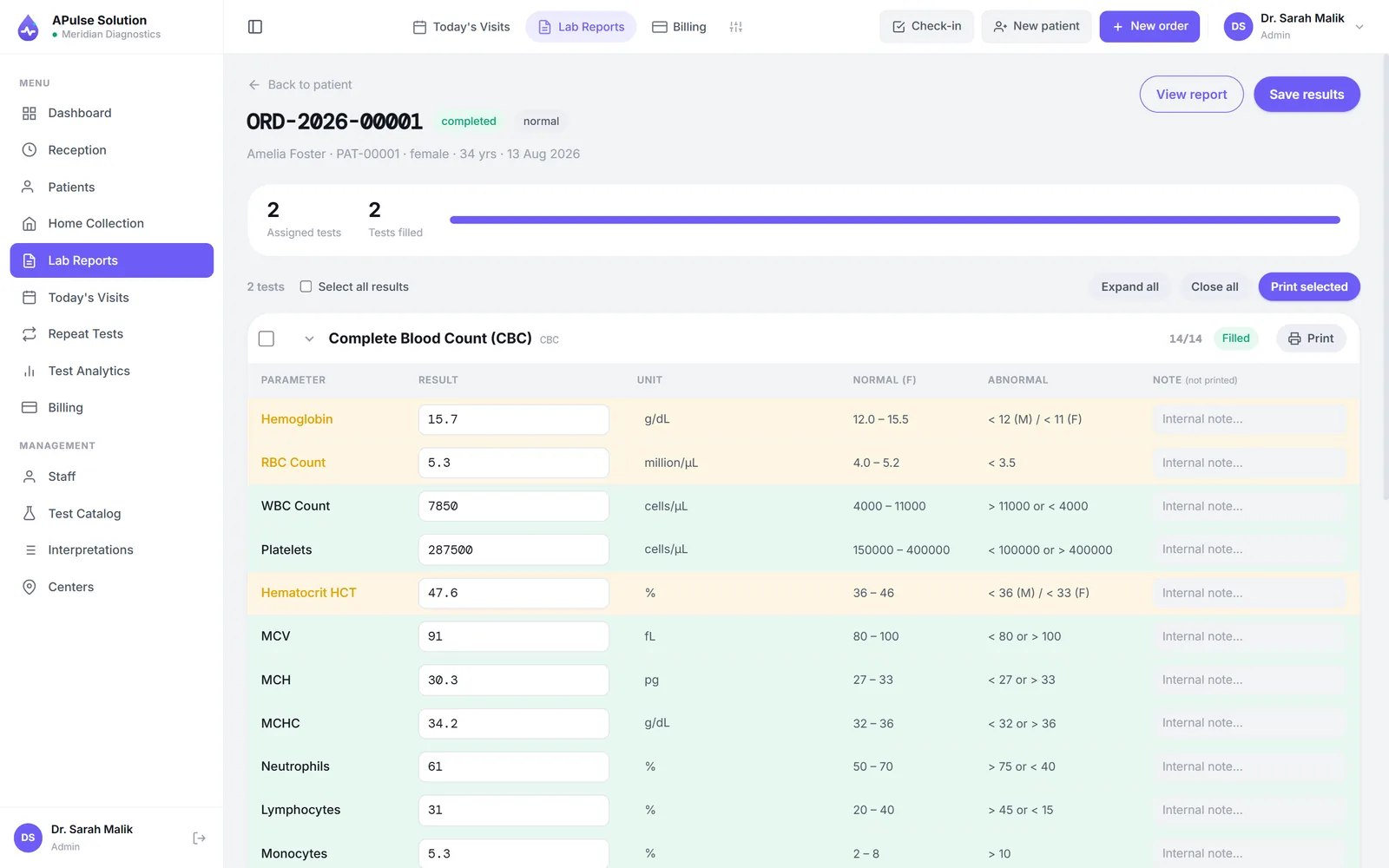1389x868 pixels.
Task: Click the APulse Solution logo icon
Action: click(29, 27)
